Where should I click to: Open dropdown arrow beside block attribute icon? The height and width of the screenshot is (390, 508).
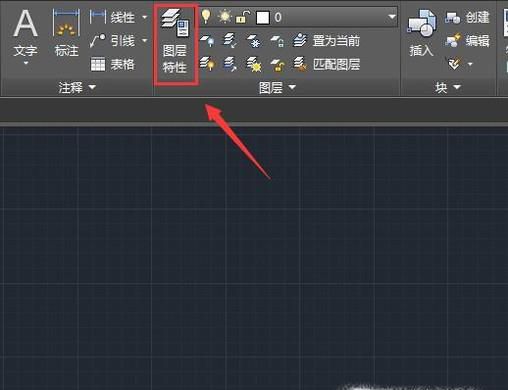[470, 64]
